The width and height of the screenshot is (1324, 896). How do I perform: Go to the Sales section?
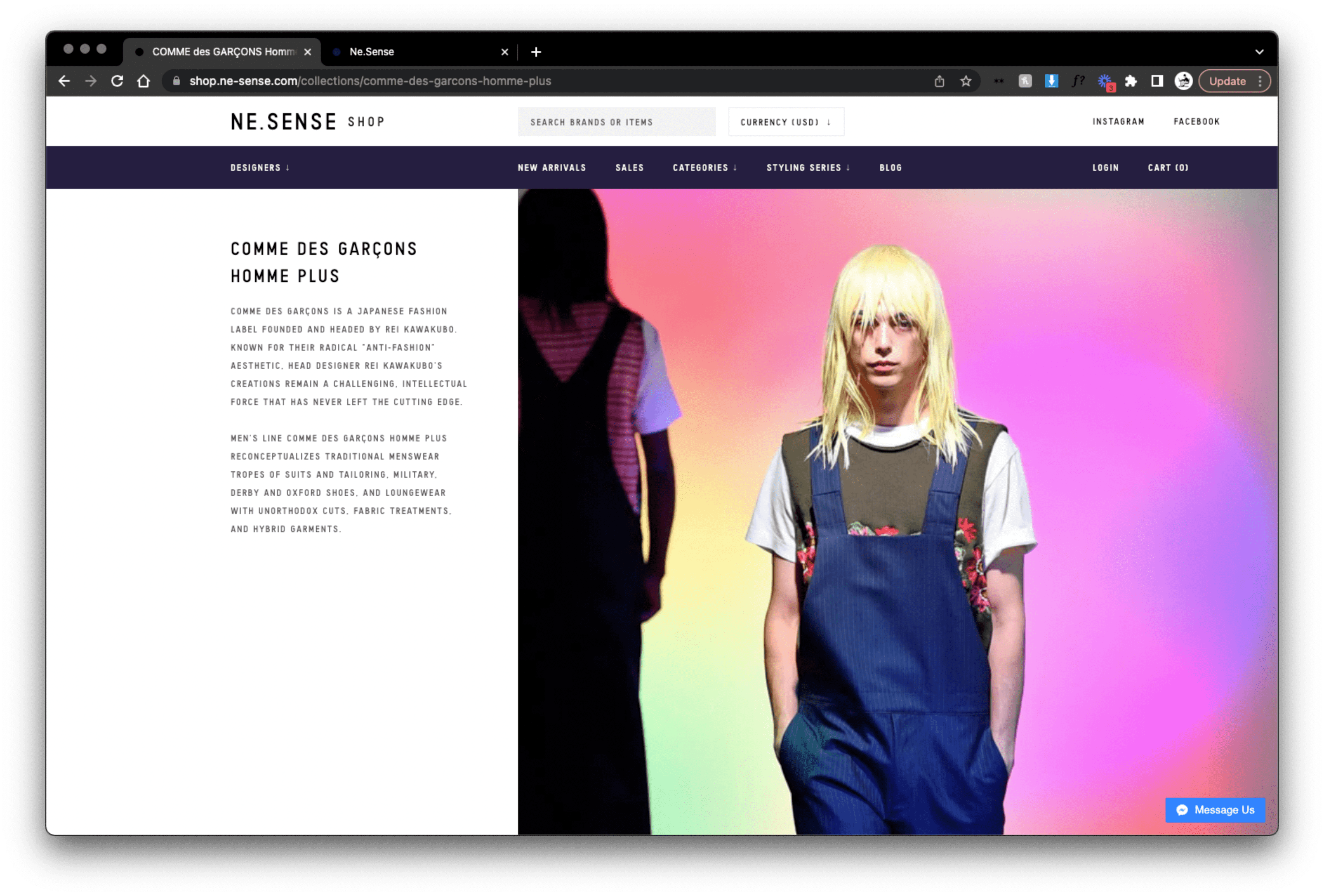point(629,167)
